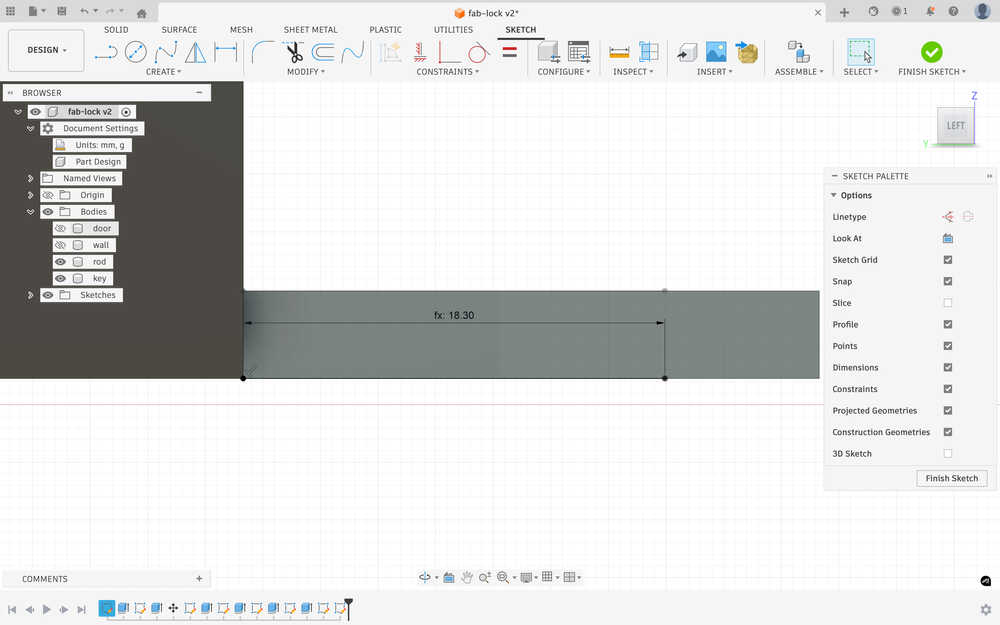Select the Measure tool under Inspect
Screen dimensions: 1000x625
[x=619, y=52]
